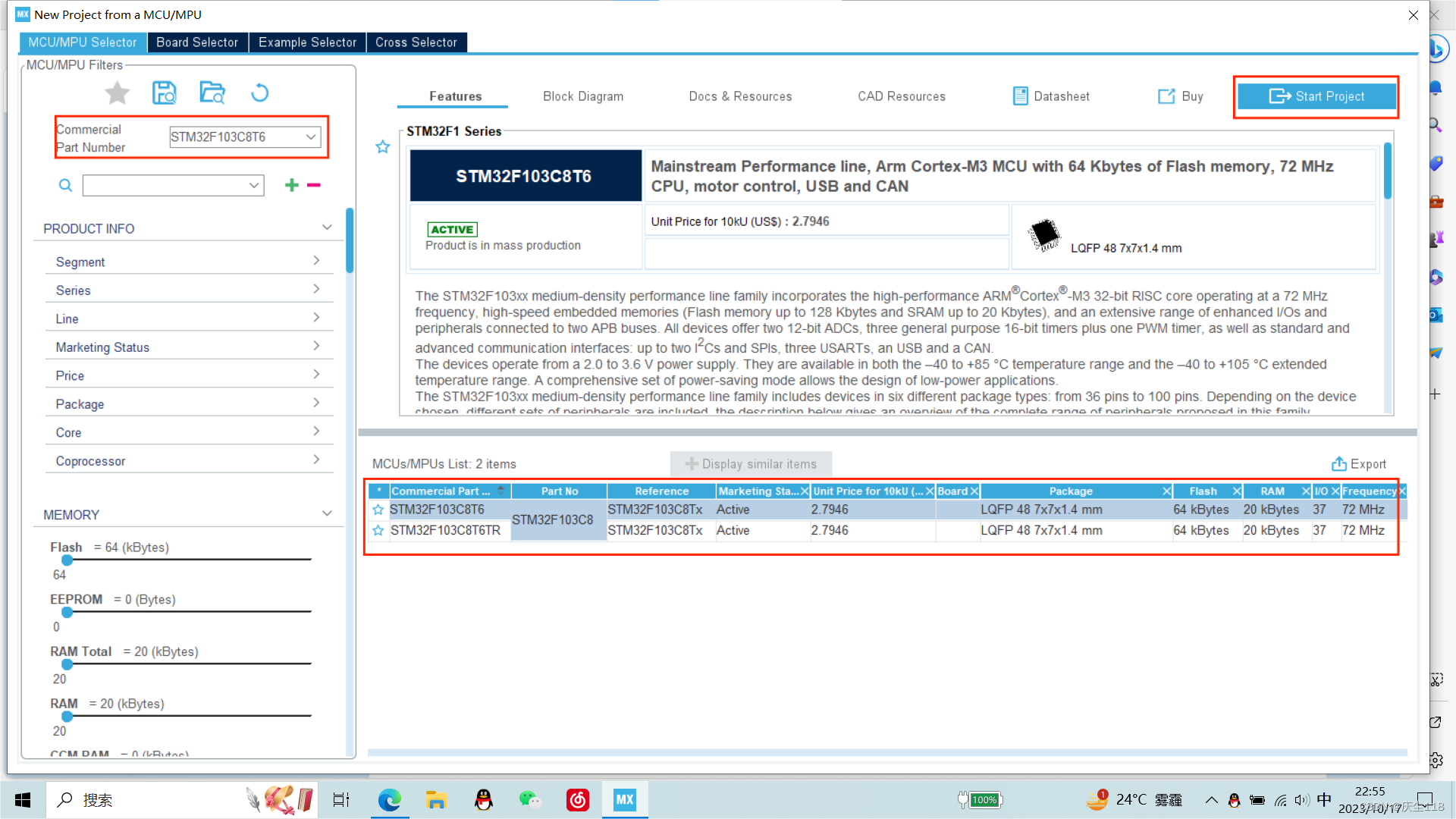
Task: Open the Block Diagram tab
Action: coord(583,96)
